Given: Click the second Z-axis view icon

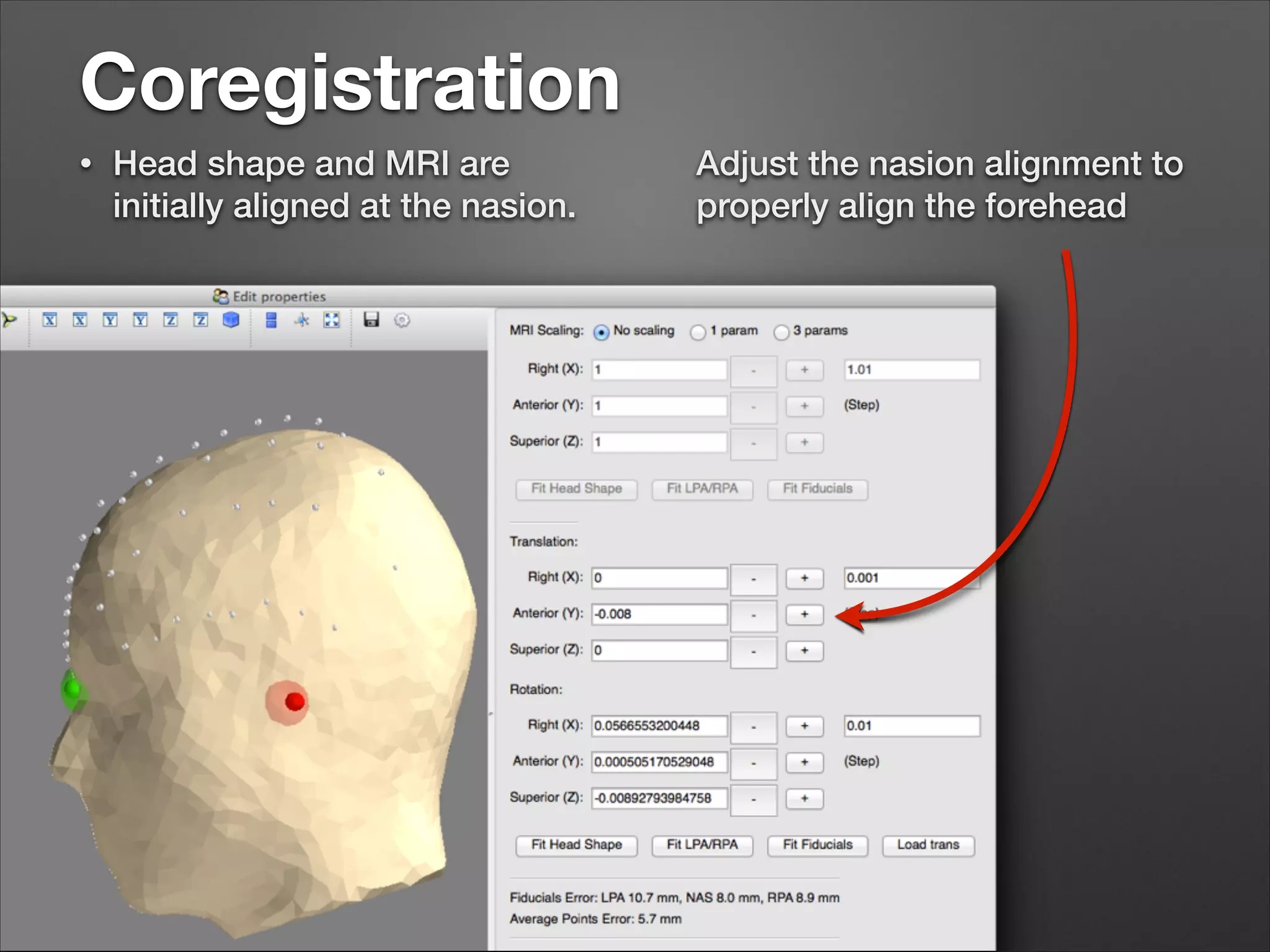Looking at the screenshot, I should pos(200,320).
